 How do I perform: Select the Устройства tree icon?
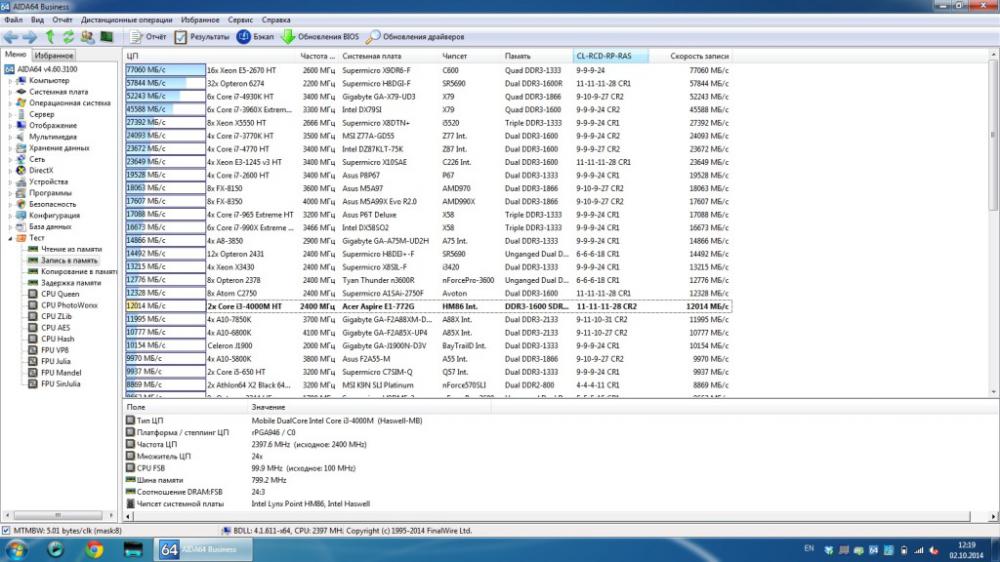pos(21,182)
